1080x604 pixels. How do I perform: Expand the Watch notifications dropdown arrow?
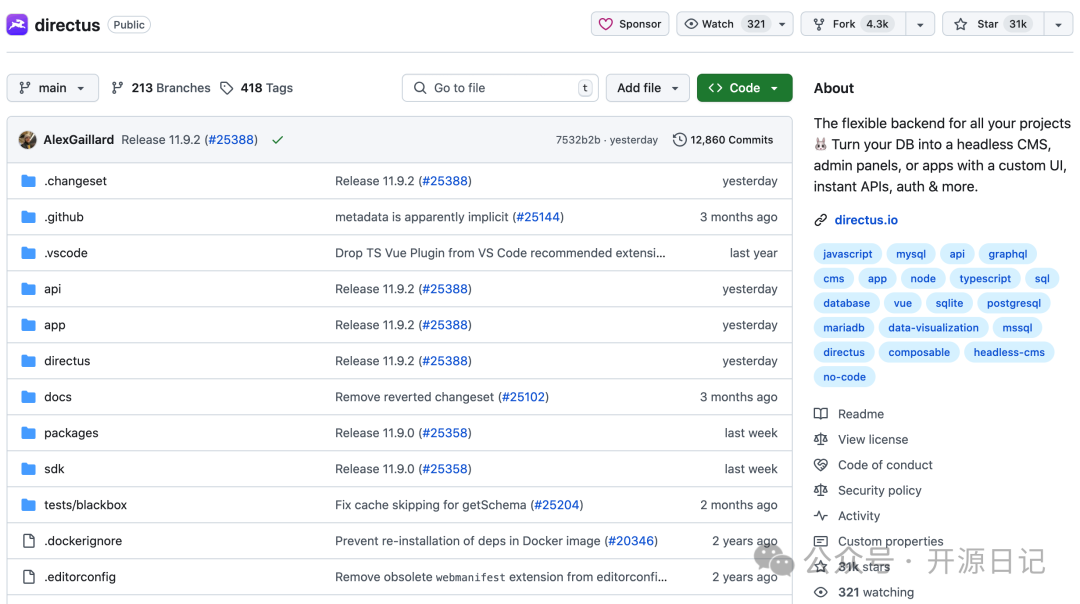(x=782, y=24)
